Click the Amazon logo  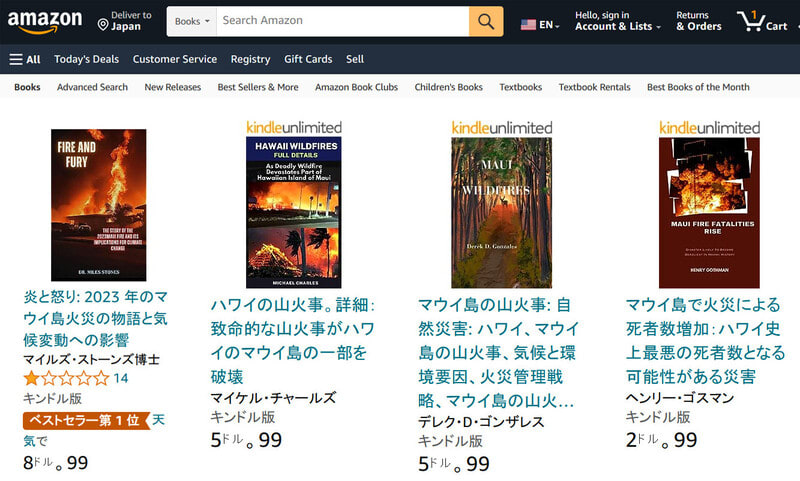click(x=45, y=21)
